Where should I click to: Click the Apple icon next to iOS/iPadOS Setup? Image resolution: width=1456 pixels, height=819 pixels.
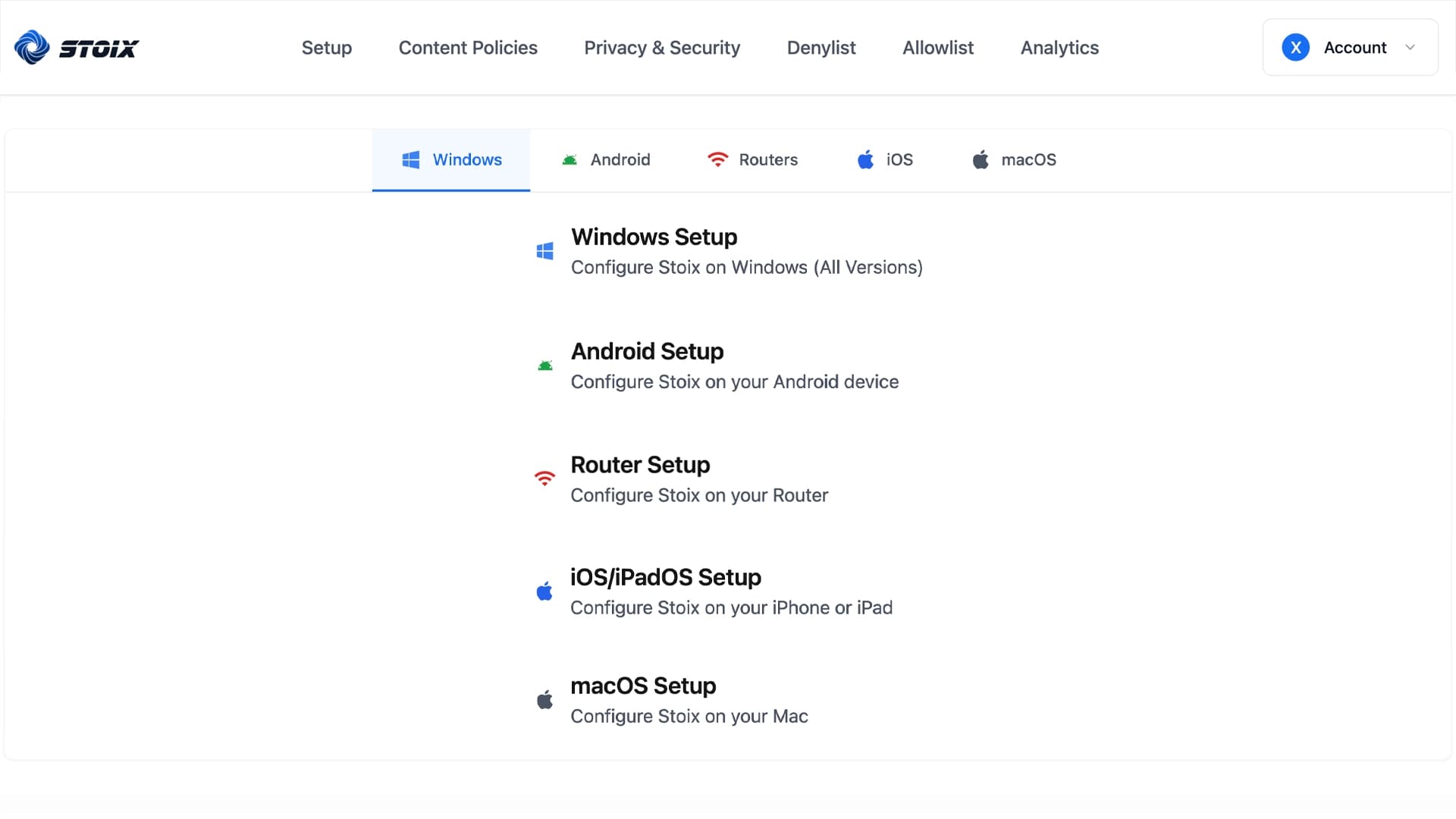click(545, 591)
